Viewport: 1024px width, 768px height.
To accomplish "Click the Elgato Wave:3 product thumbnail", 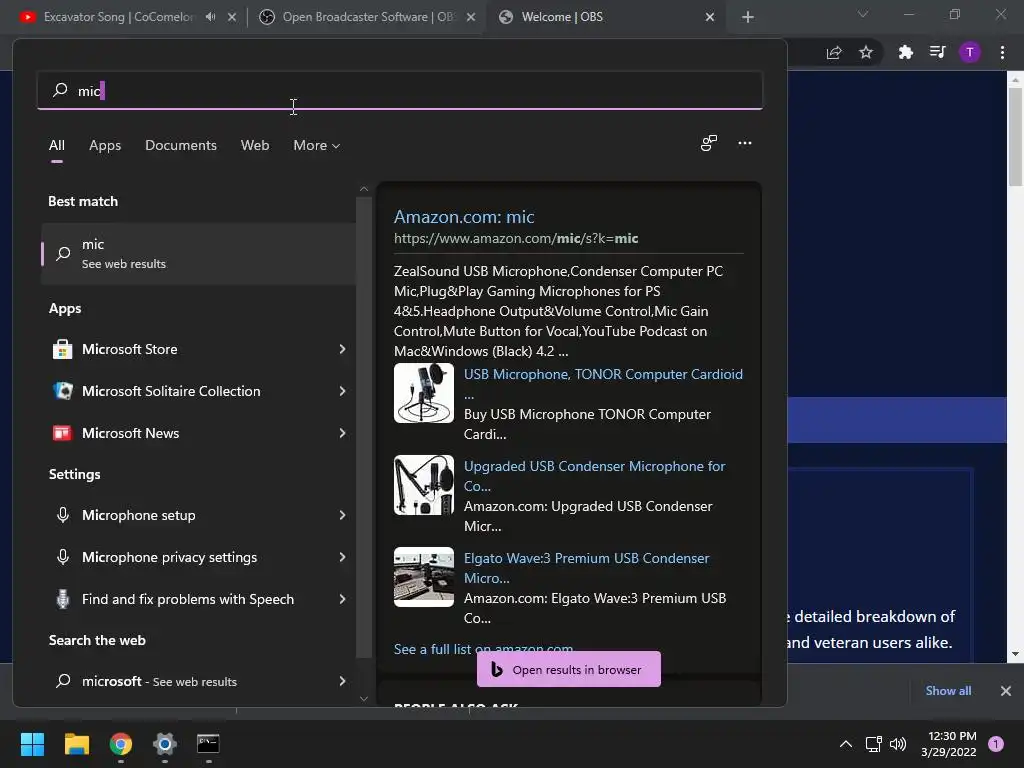I will coord(424,577).
